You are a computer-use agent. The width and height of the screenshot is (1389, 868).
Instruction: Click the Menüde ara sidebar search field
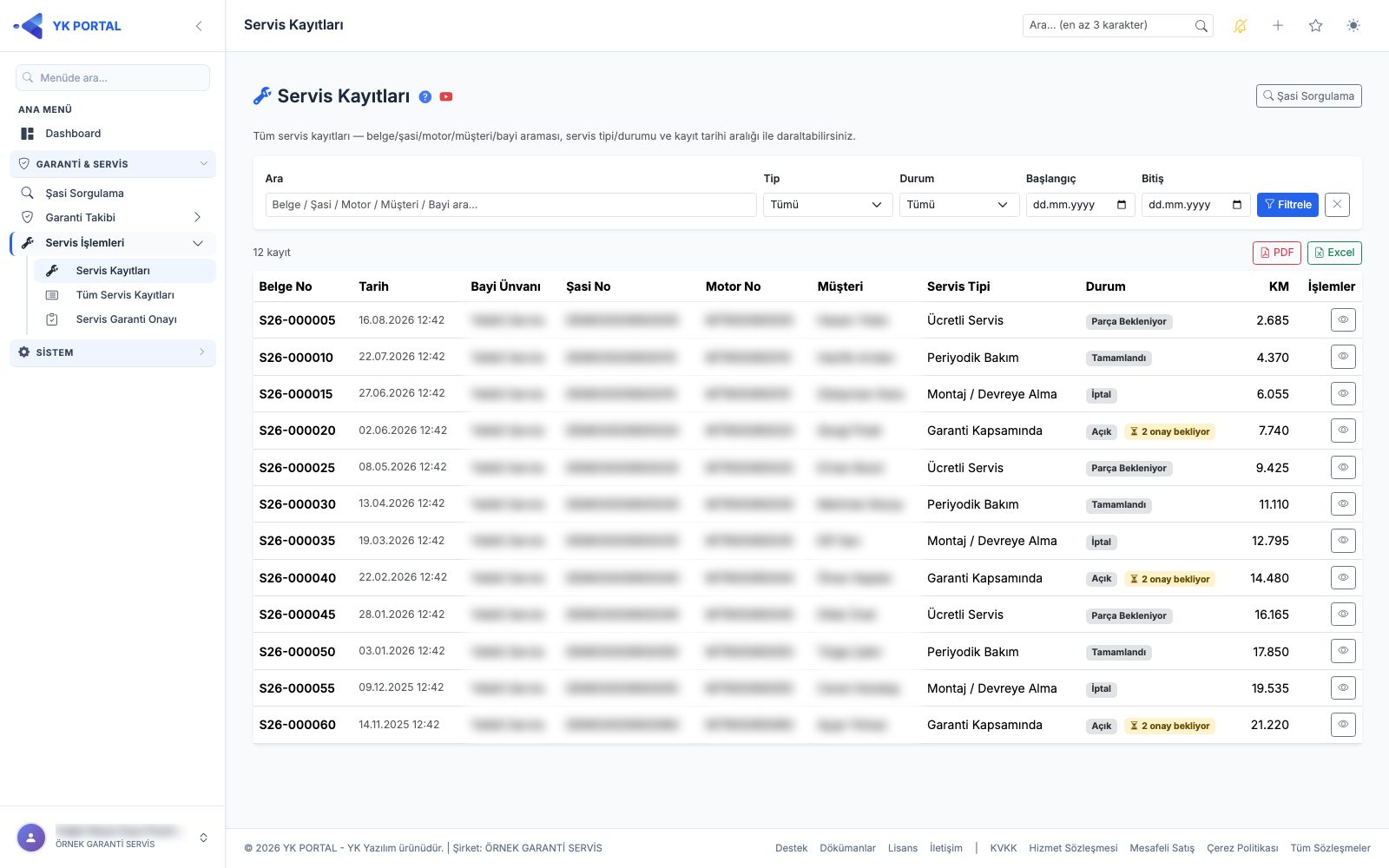tap(113, 78)
